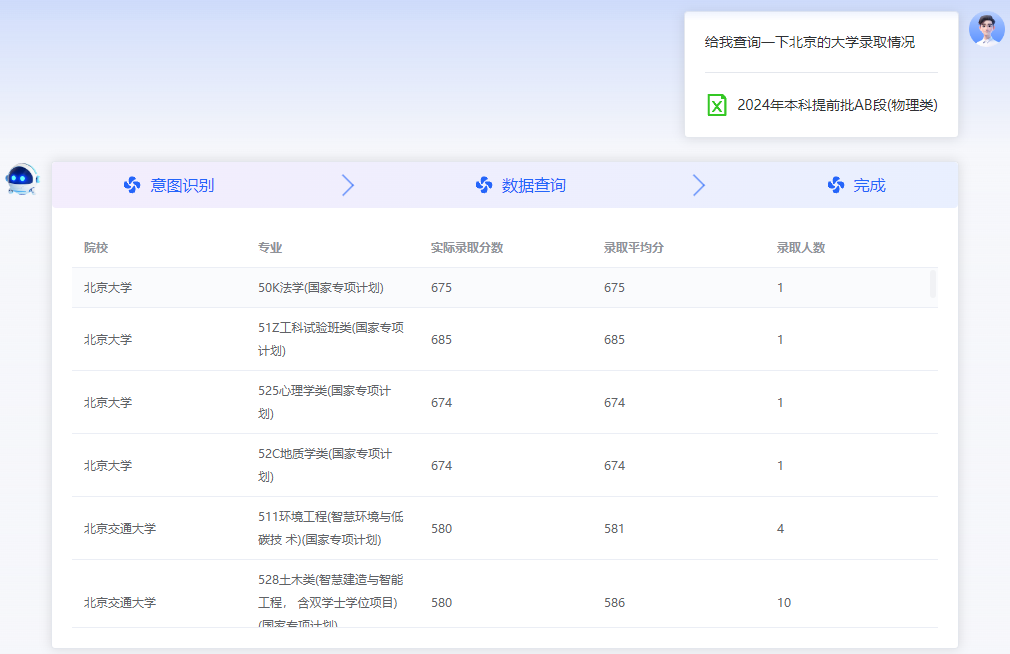Select 北京大学 in the 52C地质学类 row
The width and height of the screenshot is (1010, 654).
pyautogui.click(x=108, y=466)
